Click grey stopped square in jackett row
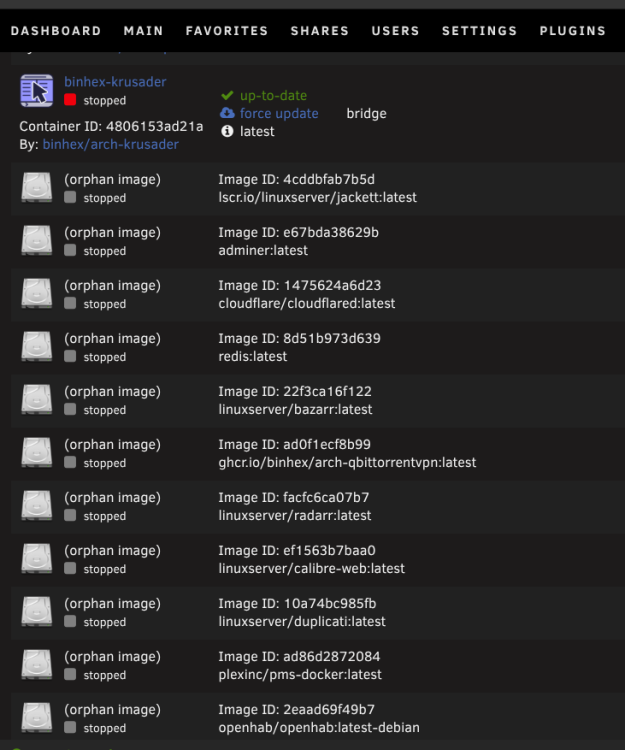Screen dimensions: 625x750 click(x=70, y=197)
